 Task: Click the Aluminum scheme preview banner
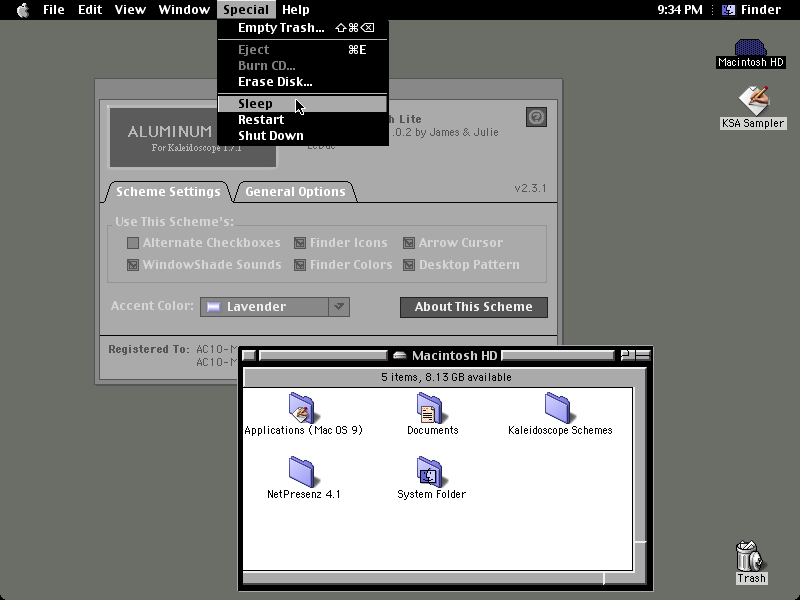pos(193,138)
